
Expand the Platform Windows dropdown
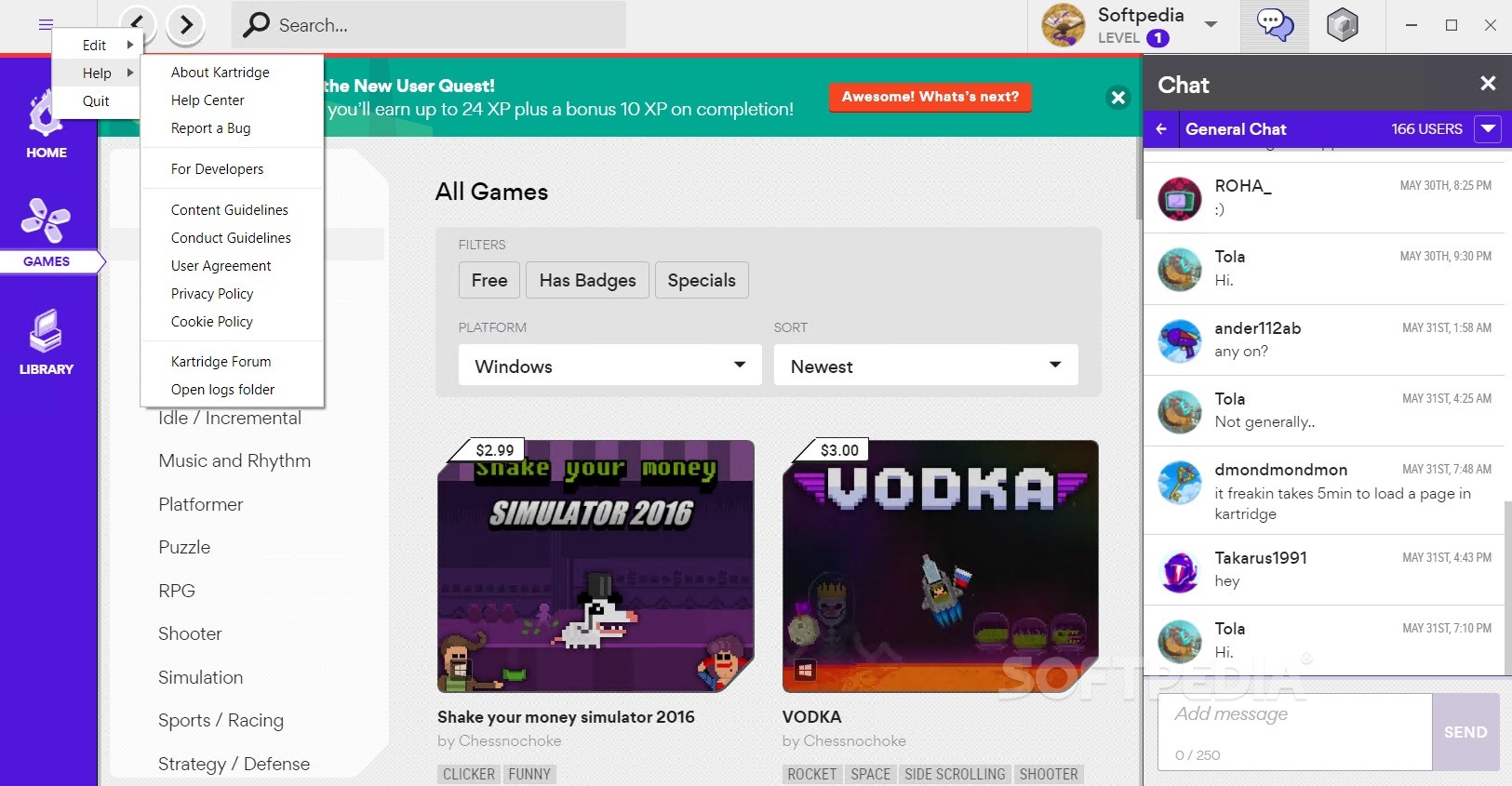[610, 366]
